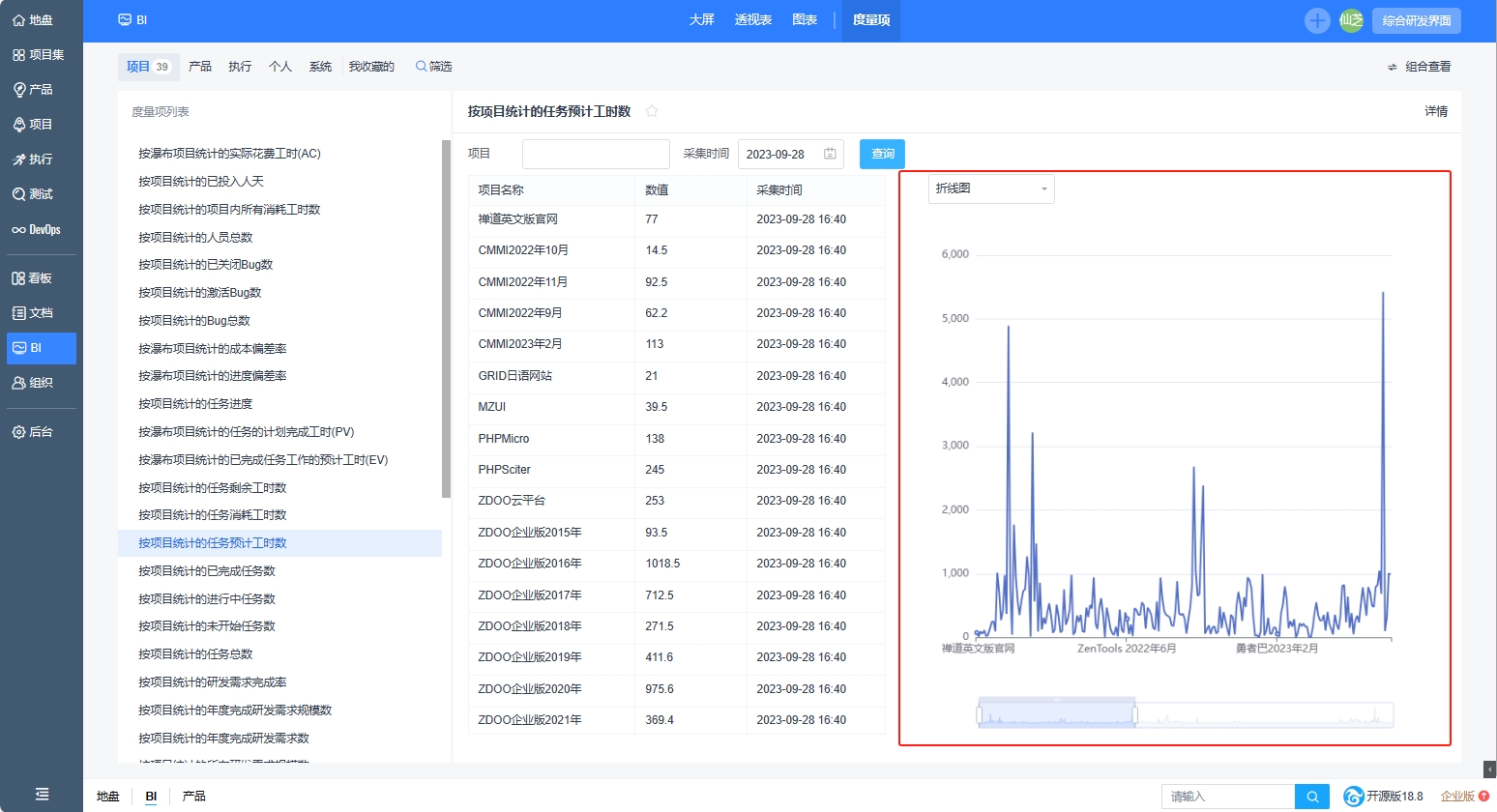Switch to the 透视表 tab
Viewport: 1497px width, 812px height.
point(752,20)
